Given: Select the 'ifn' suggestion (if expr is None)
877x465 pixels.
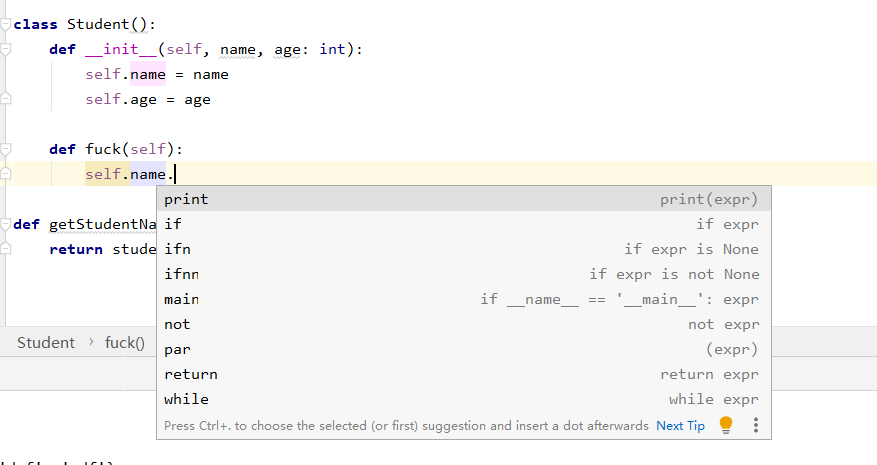Looking at the screenshot, I should tap(177, 249).
